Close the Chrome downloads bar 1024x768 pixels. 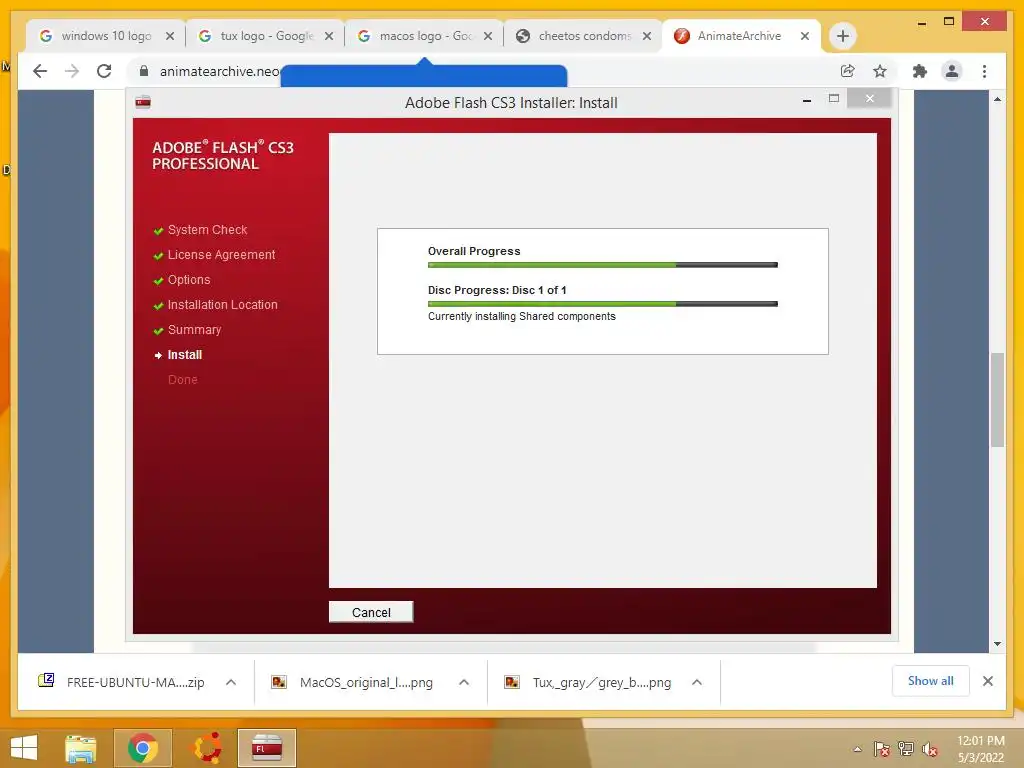click(987, 681)
